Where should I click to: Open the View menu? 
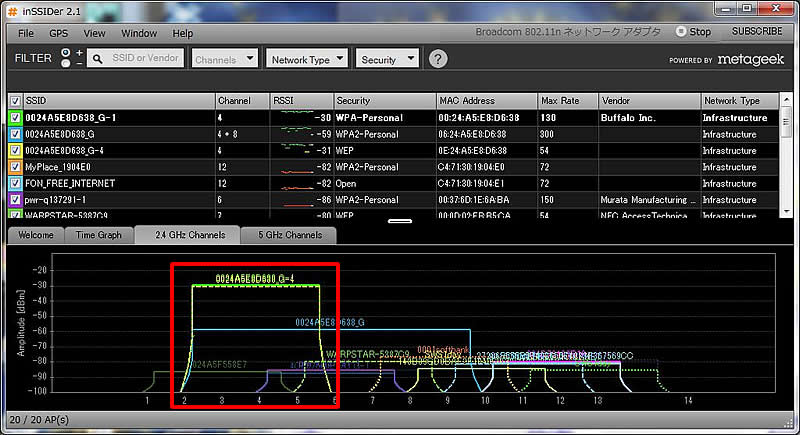pos(94,33)
